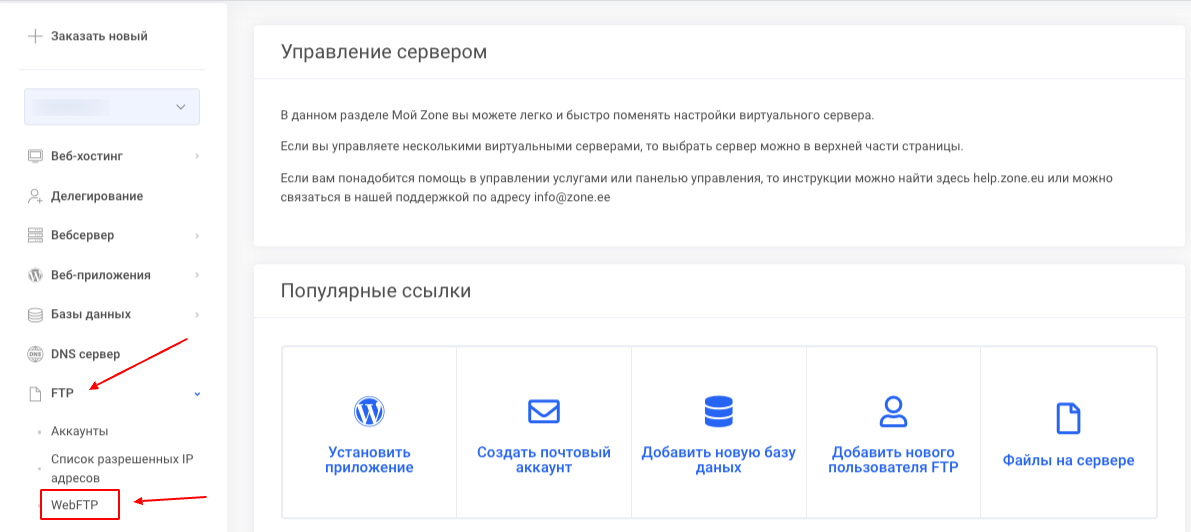Click the database stack icon in popular links
1191x532 pixels.
coord(718,411)
